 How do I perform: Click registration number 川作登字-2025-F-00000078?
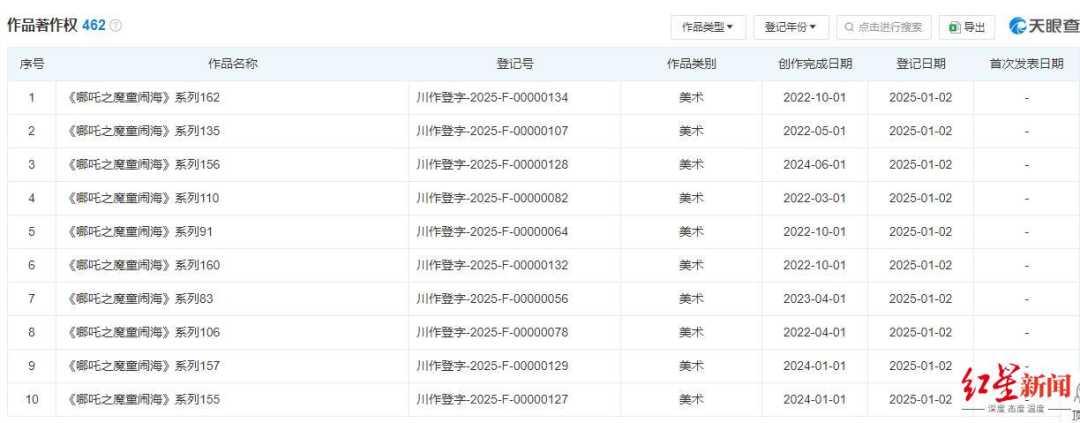(x=492, y=333)
